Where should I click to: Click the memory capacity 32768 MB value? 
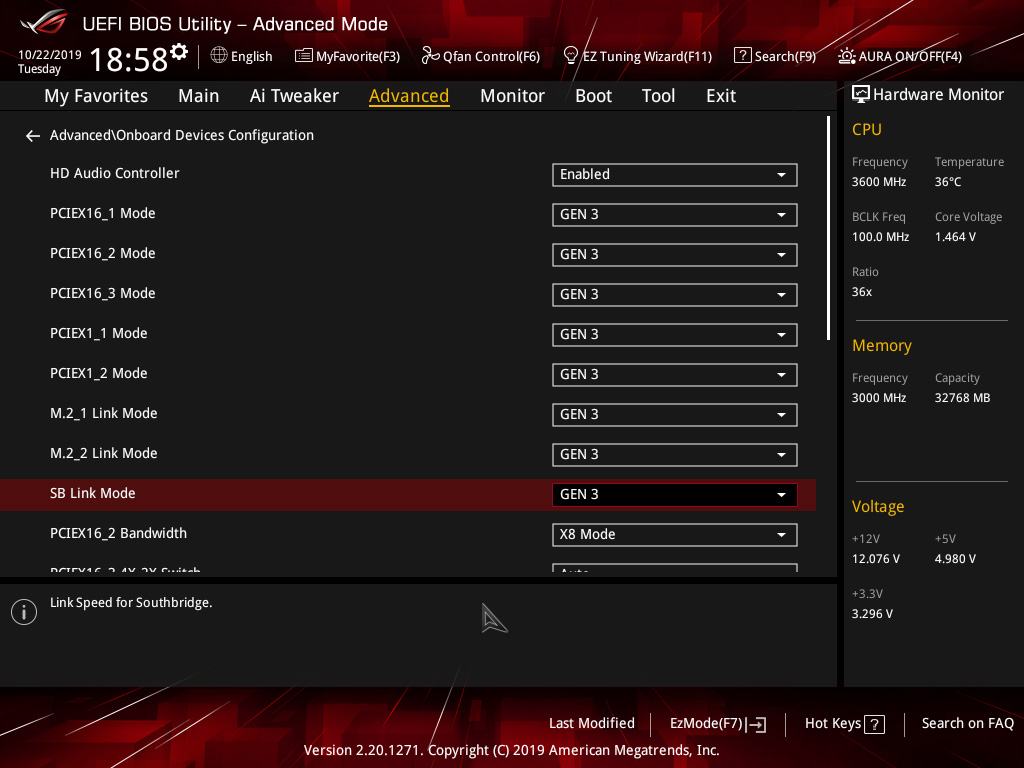tap(962, 398)
